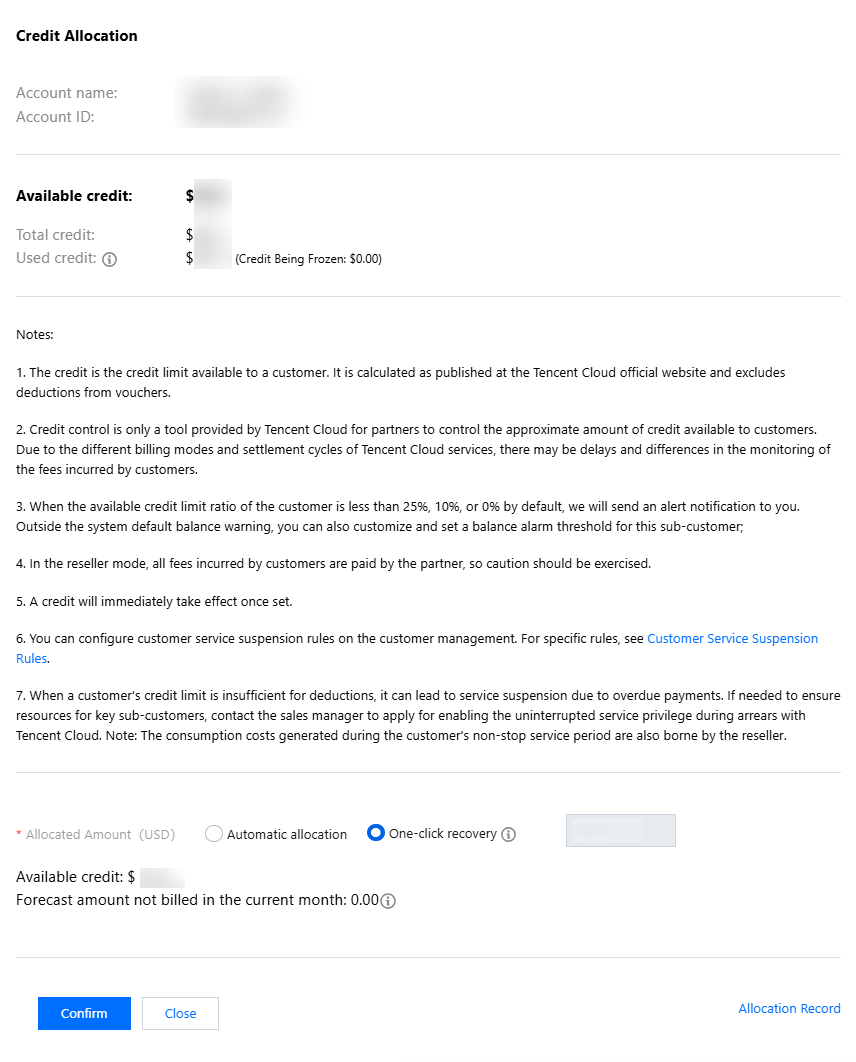Click the info icon after Forecast amount
The width and height of the screenshot is (856, 1062).
(388, 901)
